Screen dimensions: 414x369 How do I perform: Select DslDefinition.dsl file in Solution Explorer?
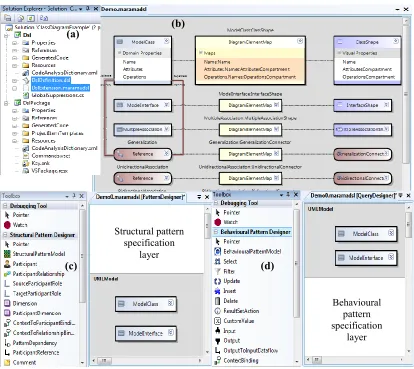(x=51, y=80)
